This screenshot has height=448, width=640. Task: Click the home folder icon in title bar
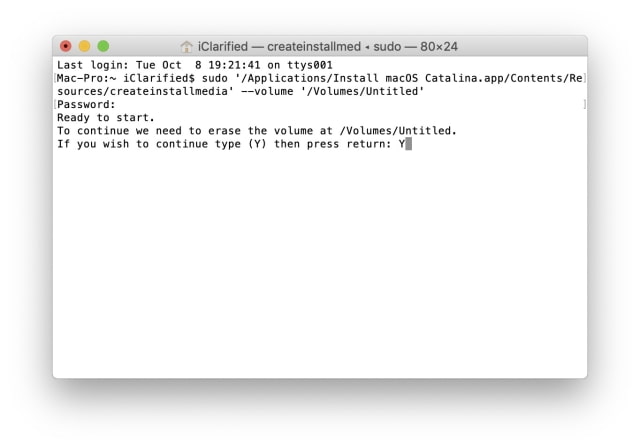pyautogui.click(x=187, y=47)
